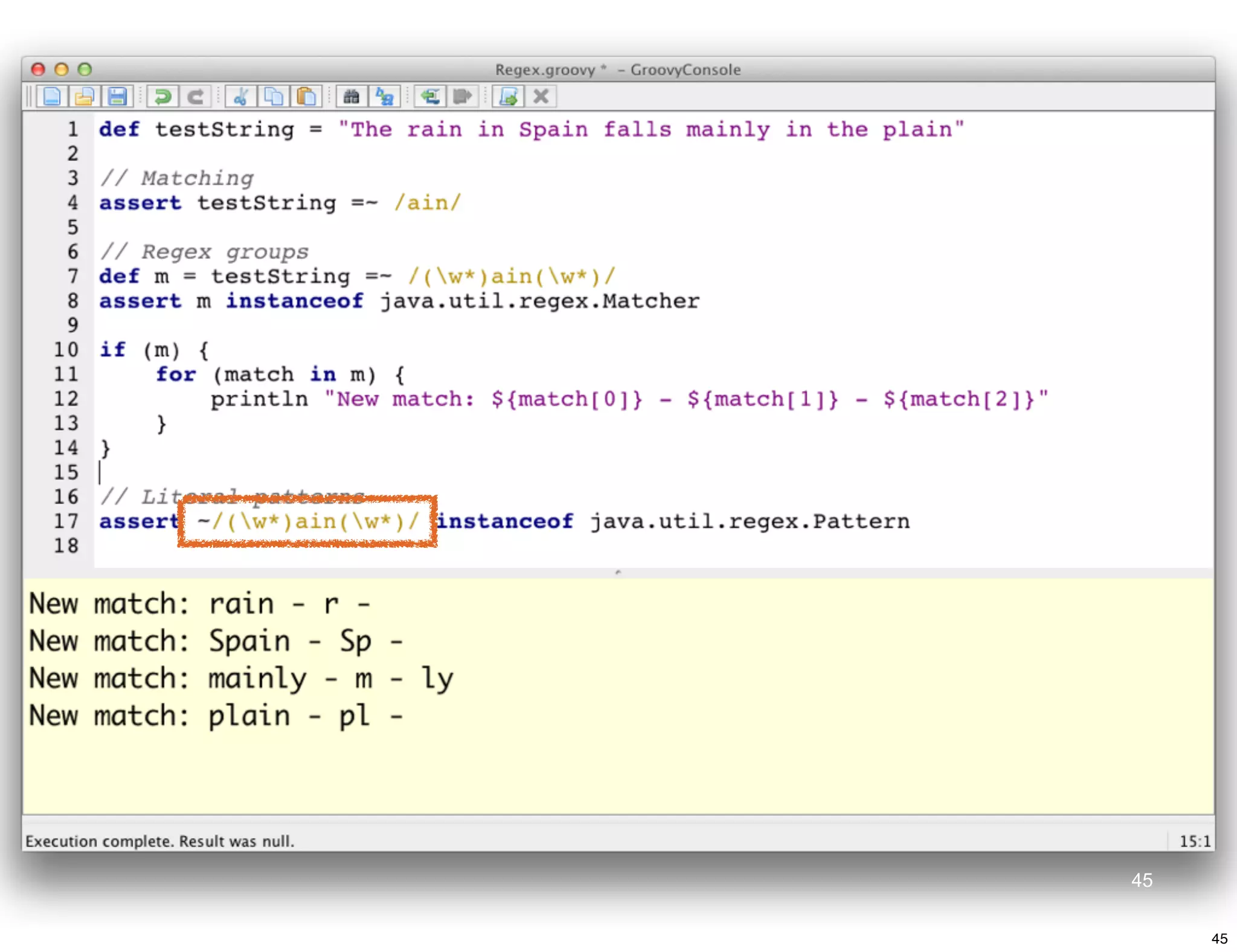The height and width of the screenshot is (952, 1237).
Task: Click the Copy icon in the toolbar
Action: click(x=274, y=97)
